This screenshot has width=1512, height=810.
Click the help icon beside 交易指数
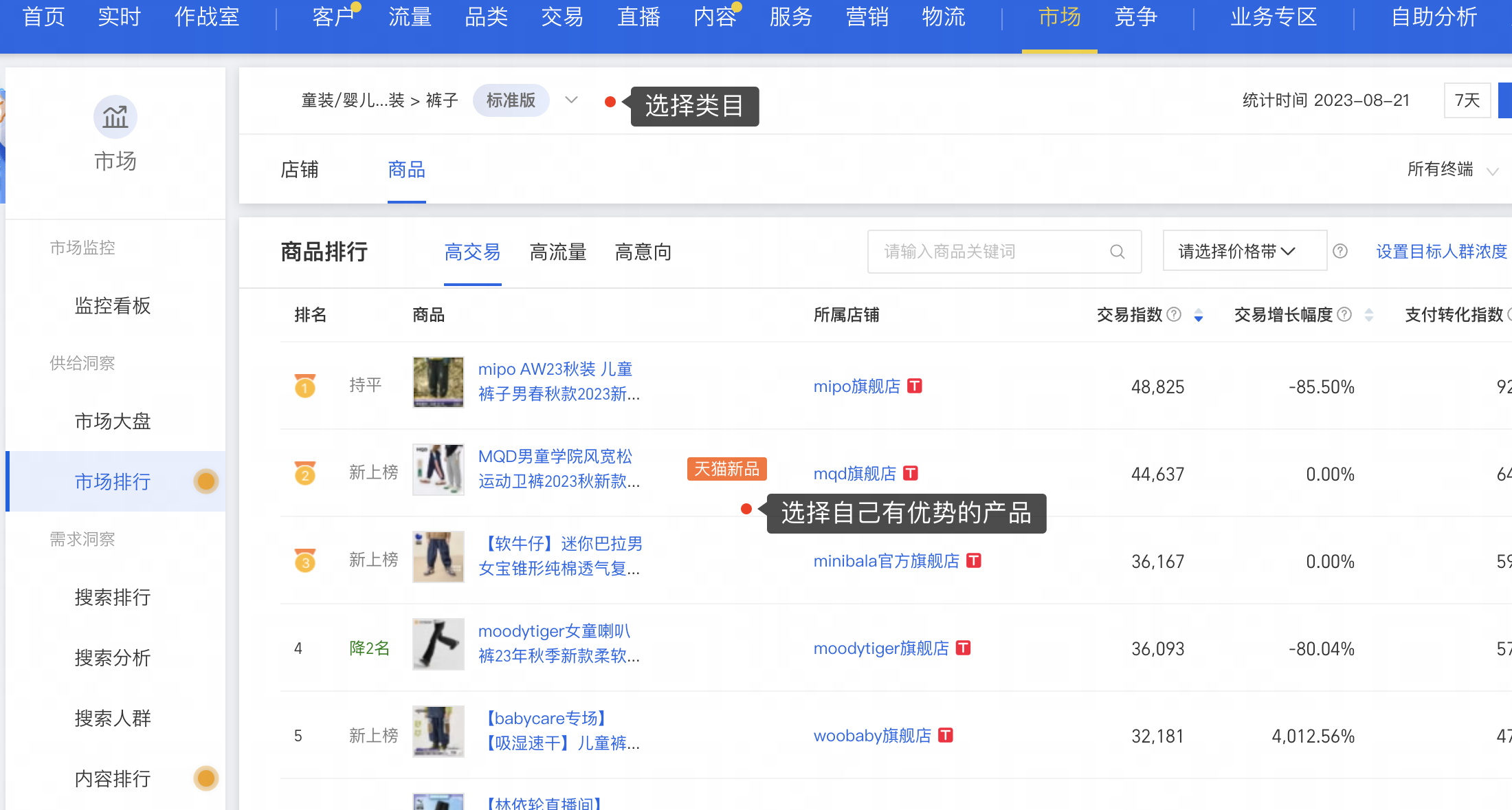pyautogui.click(x=1175, y=314)
